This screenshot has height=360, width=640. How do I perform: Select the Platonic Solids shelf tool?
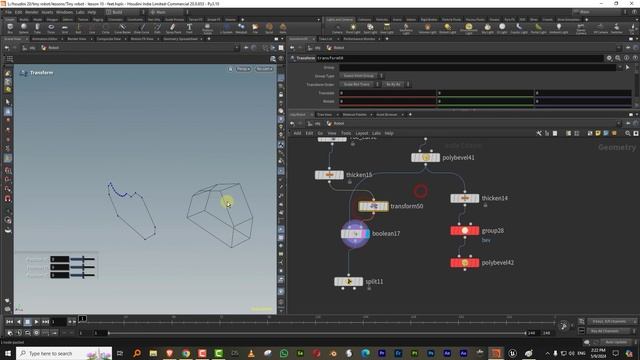(x=207, y=28)
